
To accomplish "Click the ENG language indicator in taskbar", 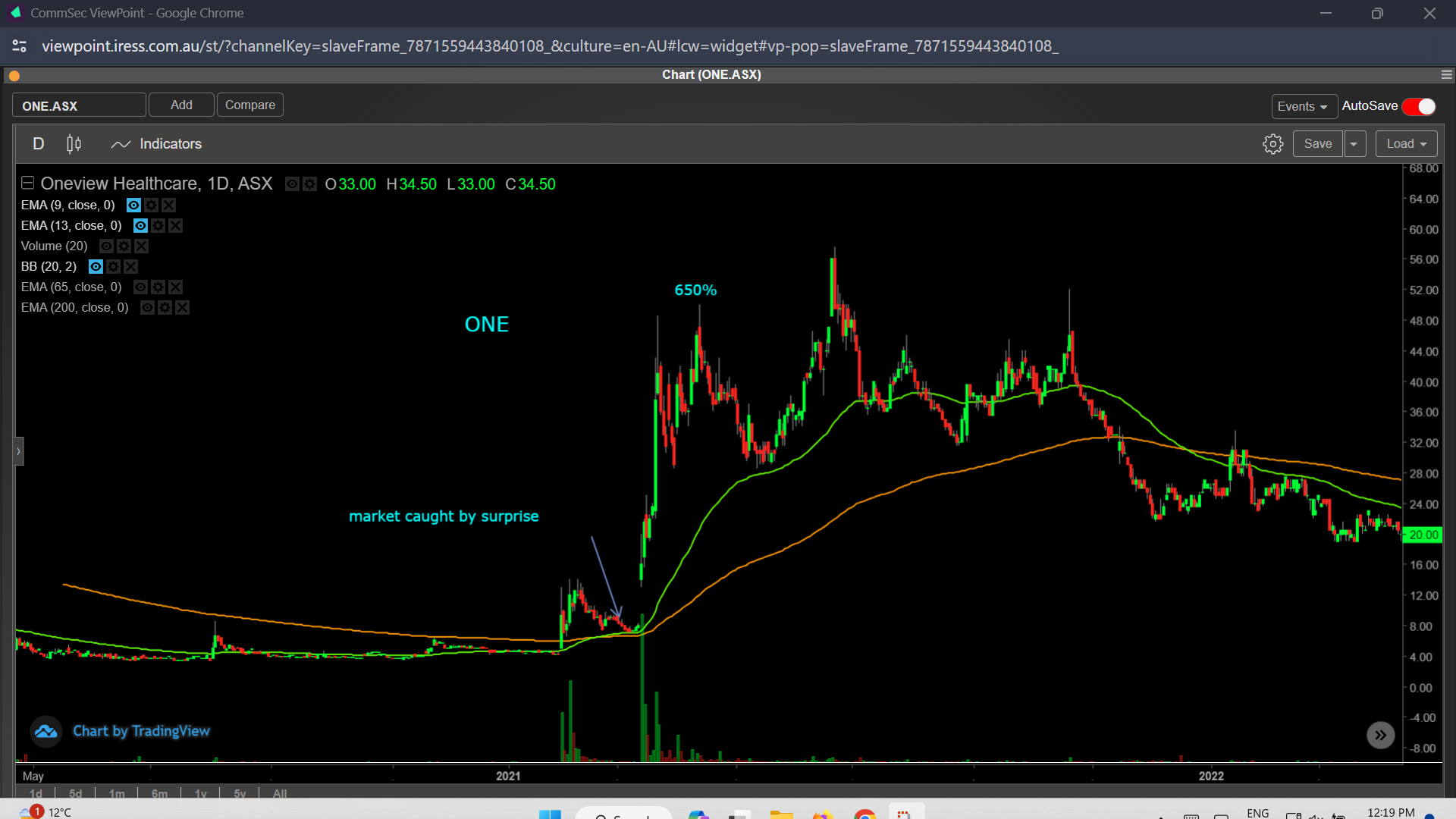I will (x=1257, y=813).
